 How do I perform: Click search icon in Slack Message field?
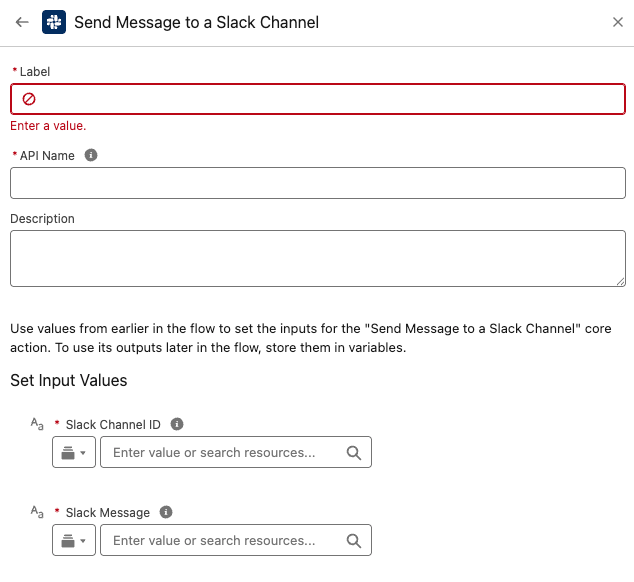(x=354, y=541)
